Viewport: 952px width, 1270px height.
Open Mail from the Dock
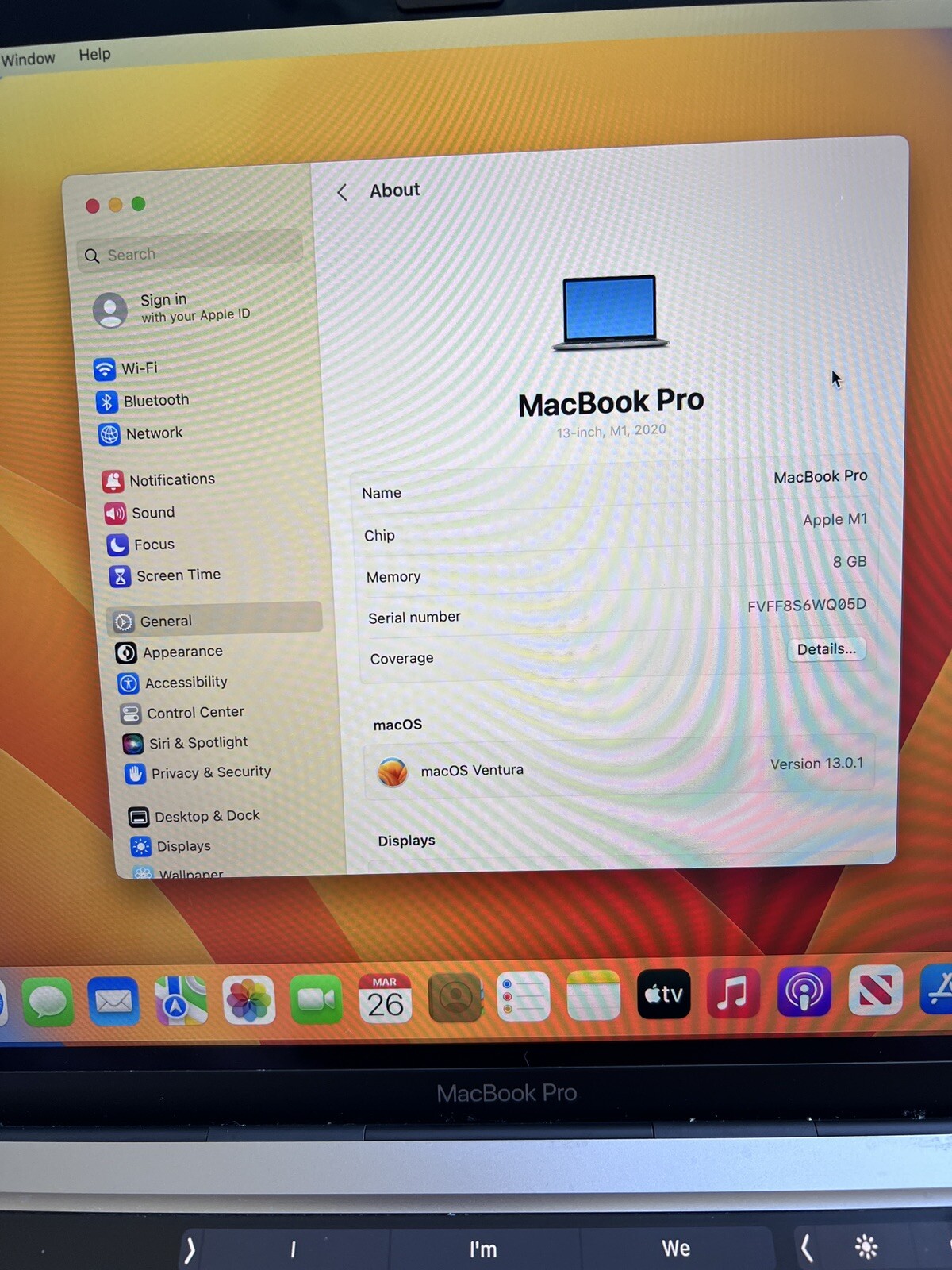(x=113, y=1001)
